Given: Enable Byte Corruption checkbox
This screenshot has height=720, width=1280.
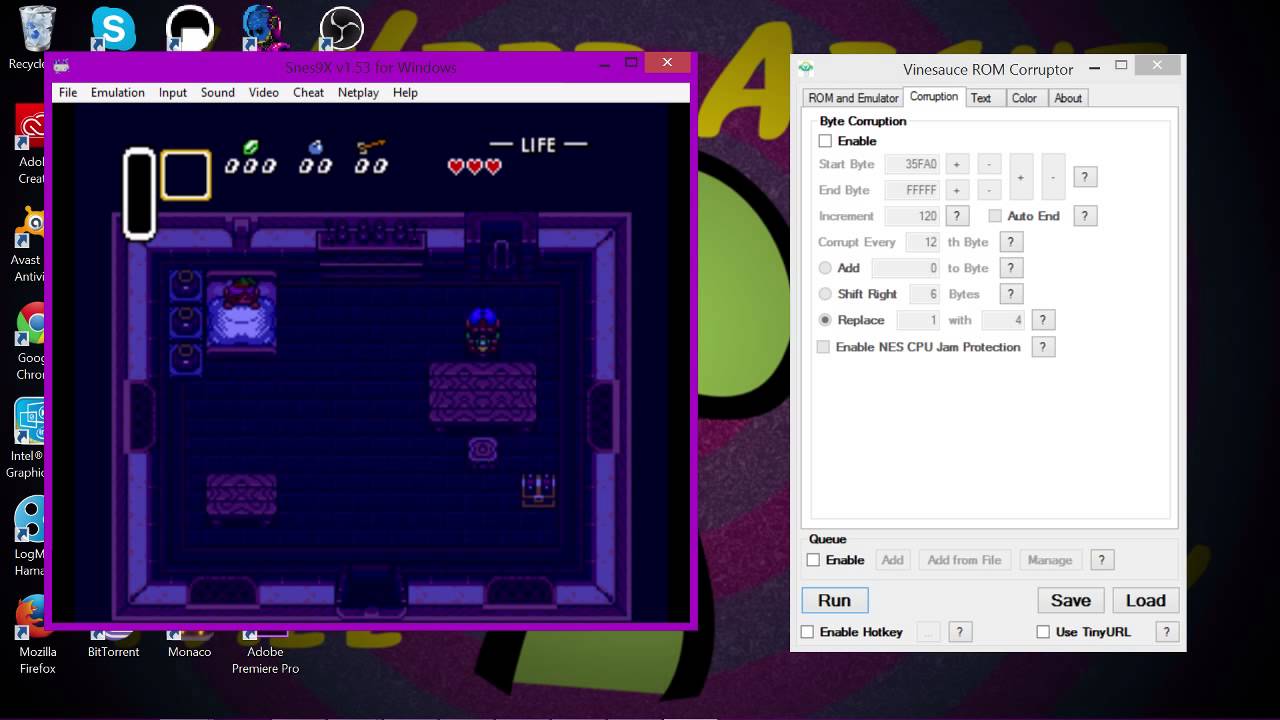Looking at the screenshot, I should point(825,141).
